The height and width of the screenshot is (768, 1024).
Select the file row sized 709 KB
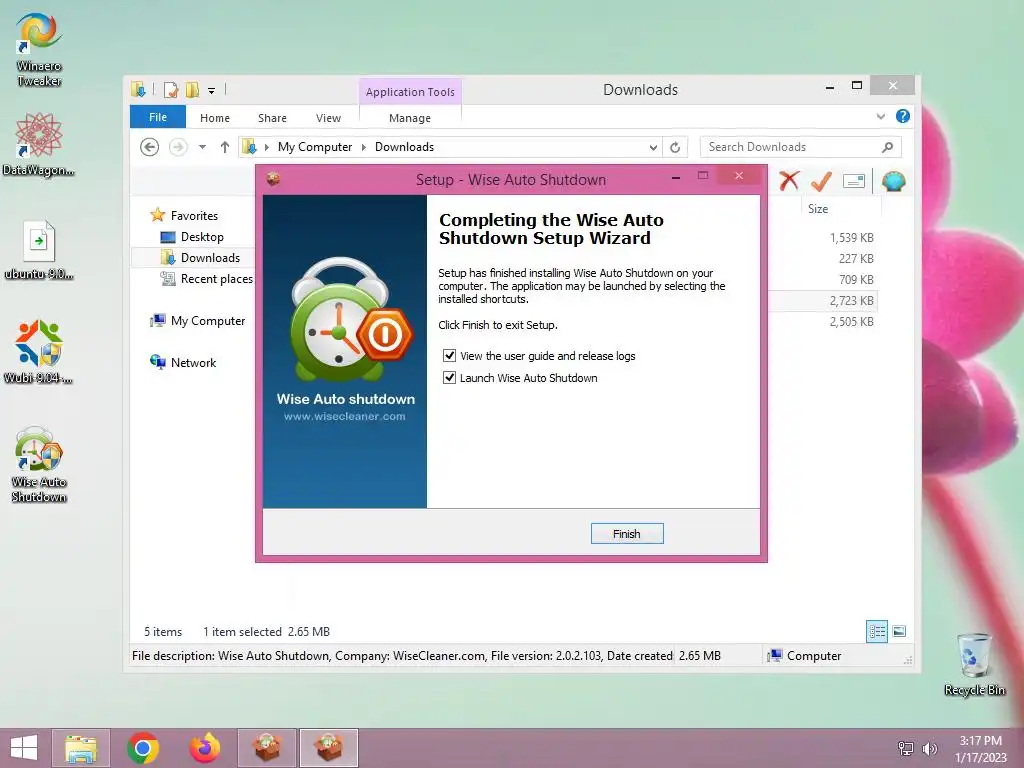[856, 280]
